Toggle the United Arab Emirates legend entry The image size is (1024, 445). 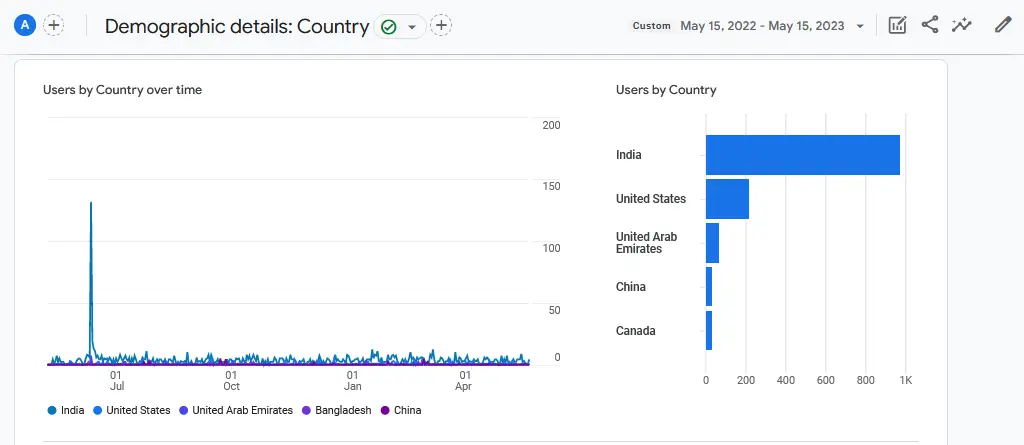click(236, 411)
